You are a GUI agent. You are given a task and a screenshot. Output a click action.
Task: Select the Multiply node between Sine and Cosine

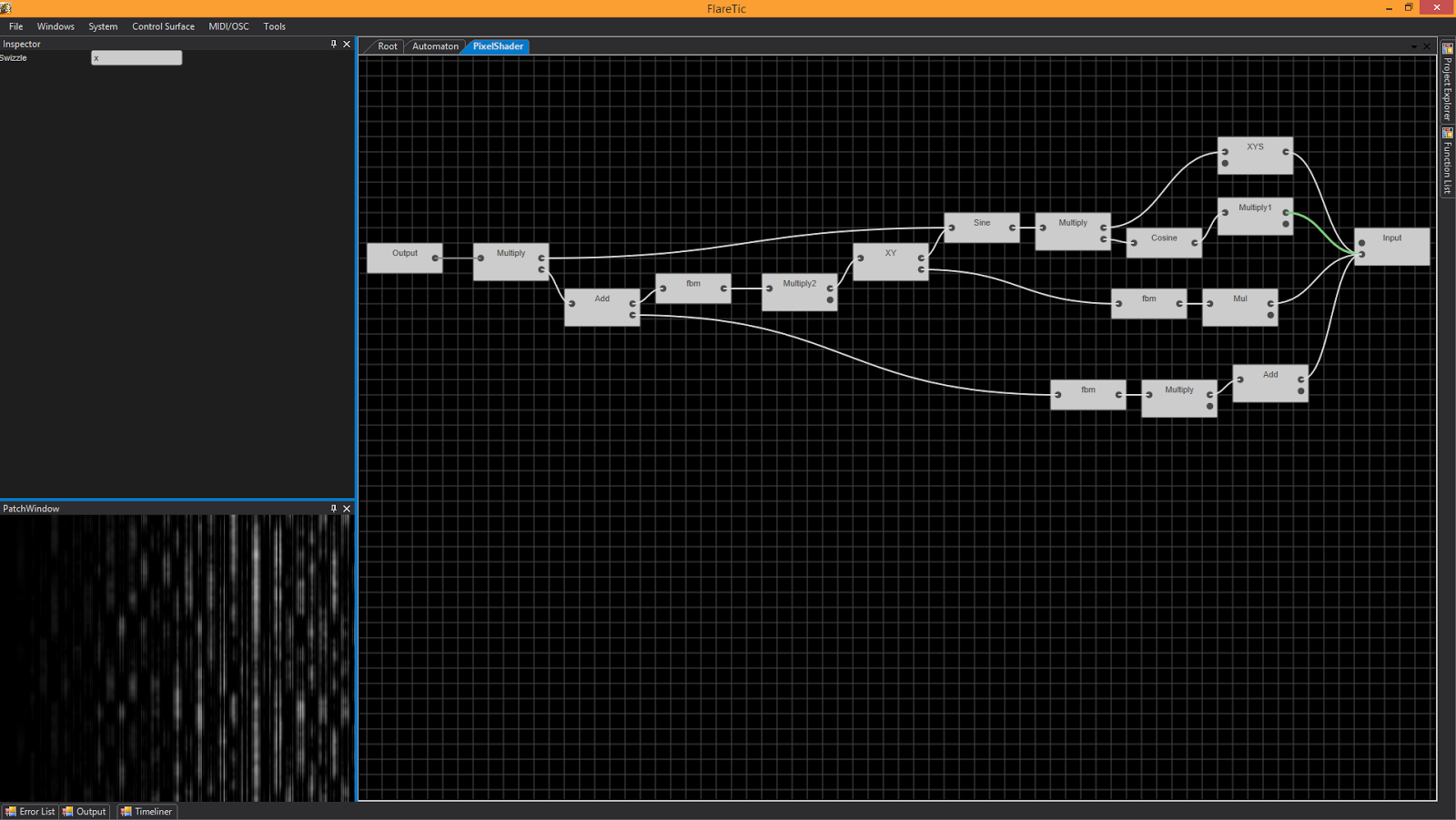[1073, 231]
